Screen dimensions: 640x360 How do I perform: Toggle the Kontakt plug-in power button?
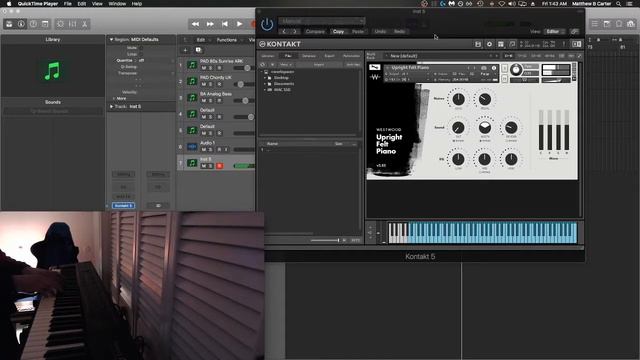tap(267, 24)
